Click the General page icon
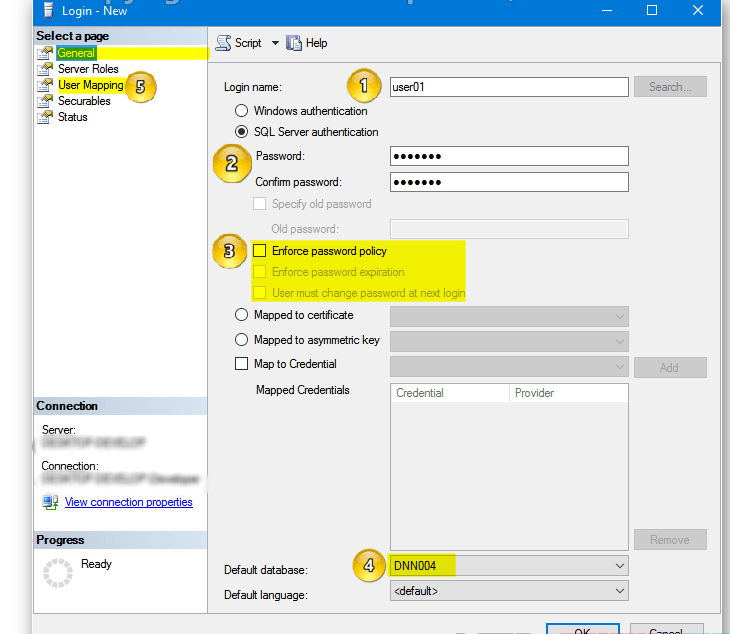 (x=45, y=53)
